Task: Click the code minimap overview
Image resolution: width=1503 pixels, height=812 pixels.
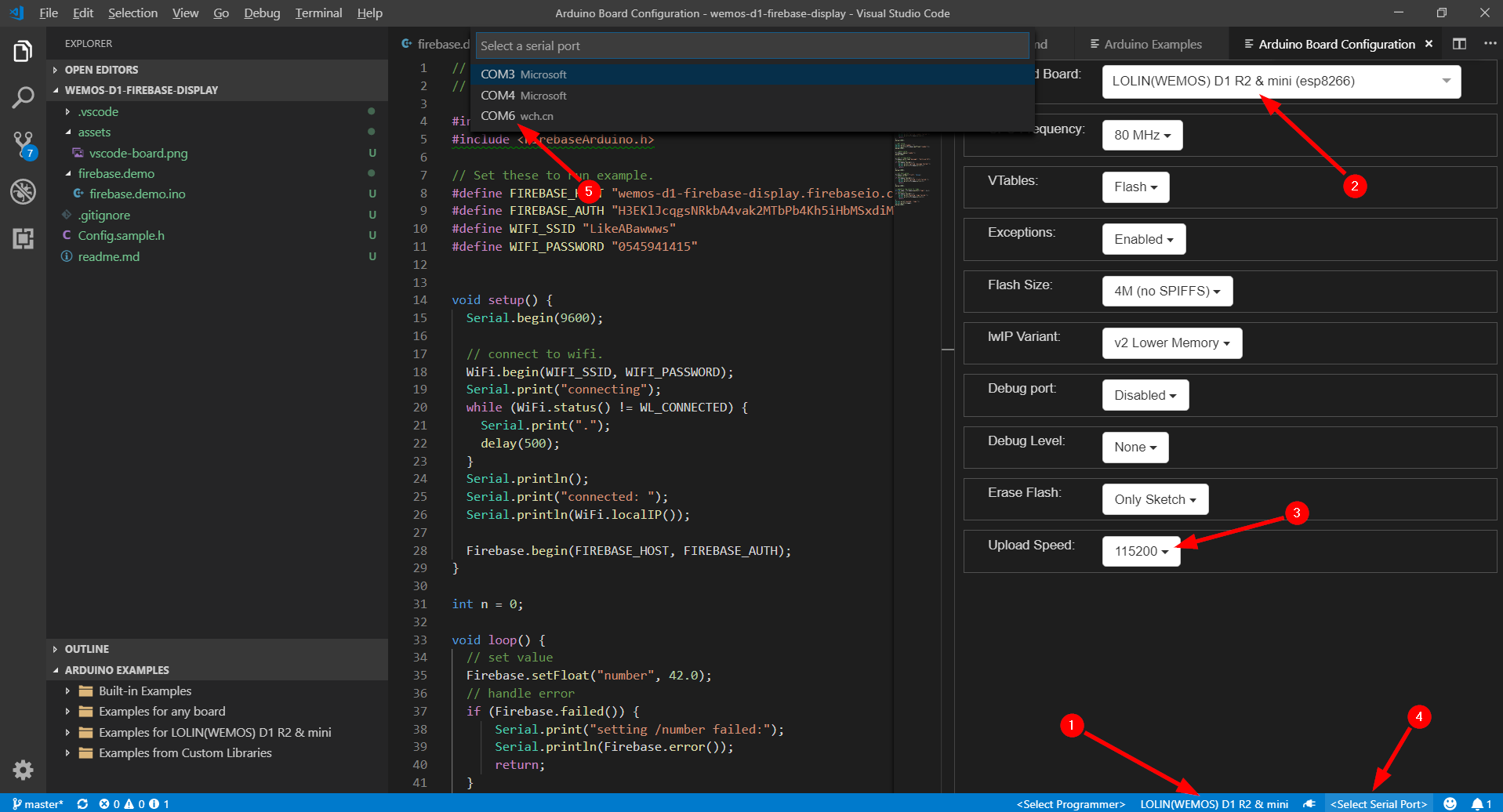Action: (x=913, y=170)
